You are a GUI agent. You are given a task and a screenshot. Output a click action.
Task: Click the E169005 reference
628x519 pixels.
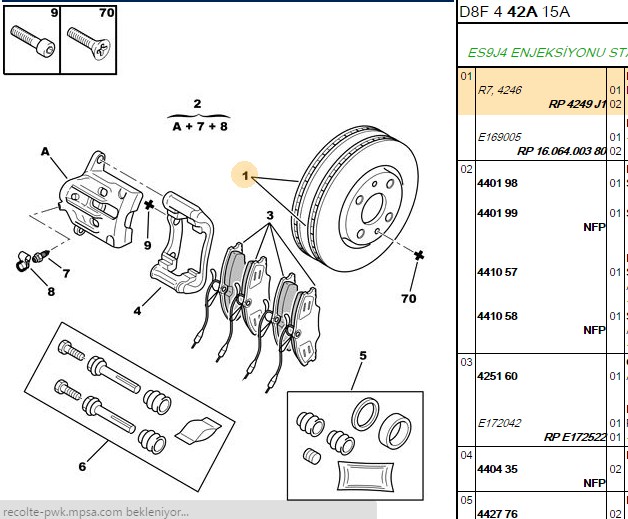(x=499, y=137)
